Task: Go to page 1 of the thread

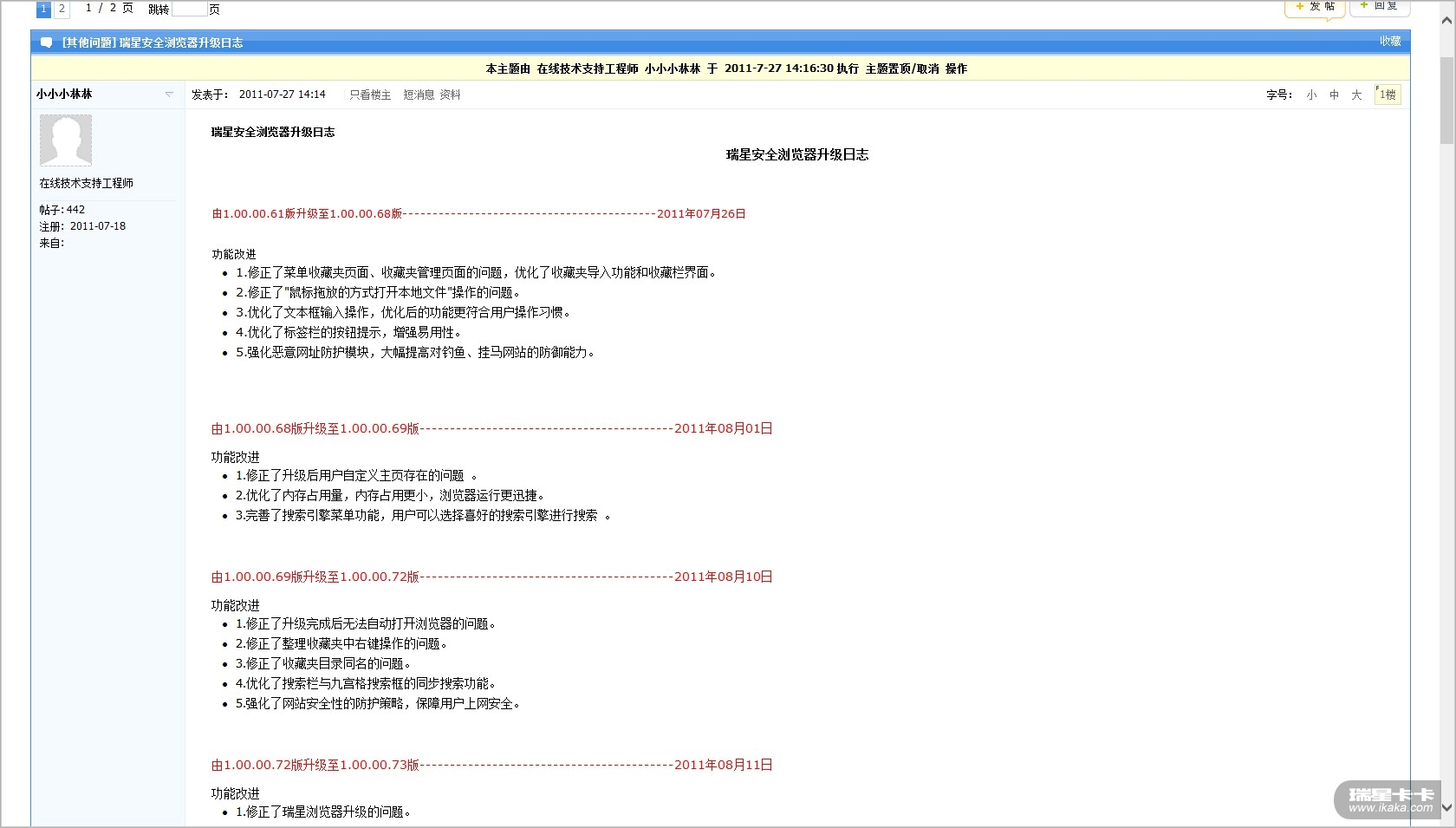Action: coord(43,9)
